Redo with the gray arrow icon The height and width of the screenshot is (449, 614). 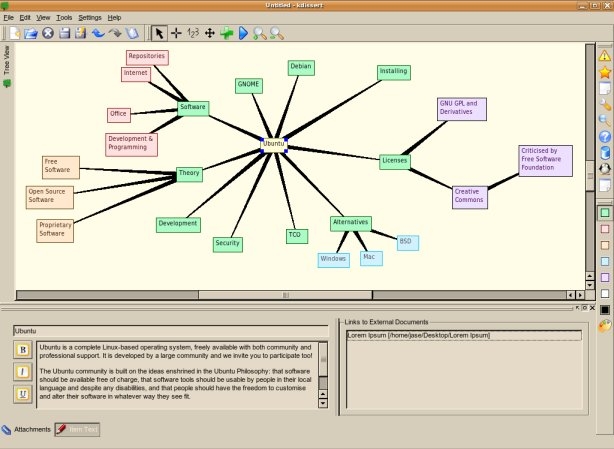[115, 33]
